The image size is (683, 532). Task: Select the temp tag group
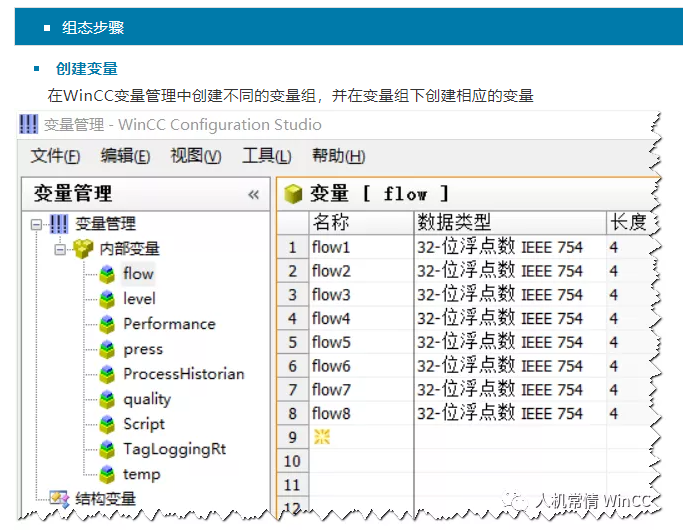(x=141, y=474)
